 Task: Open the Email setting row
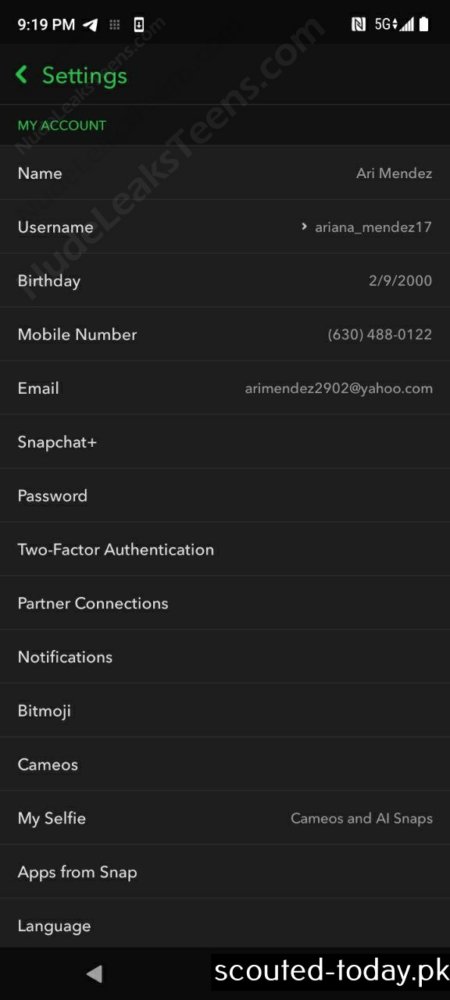tap(225, 388)
